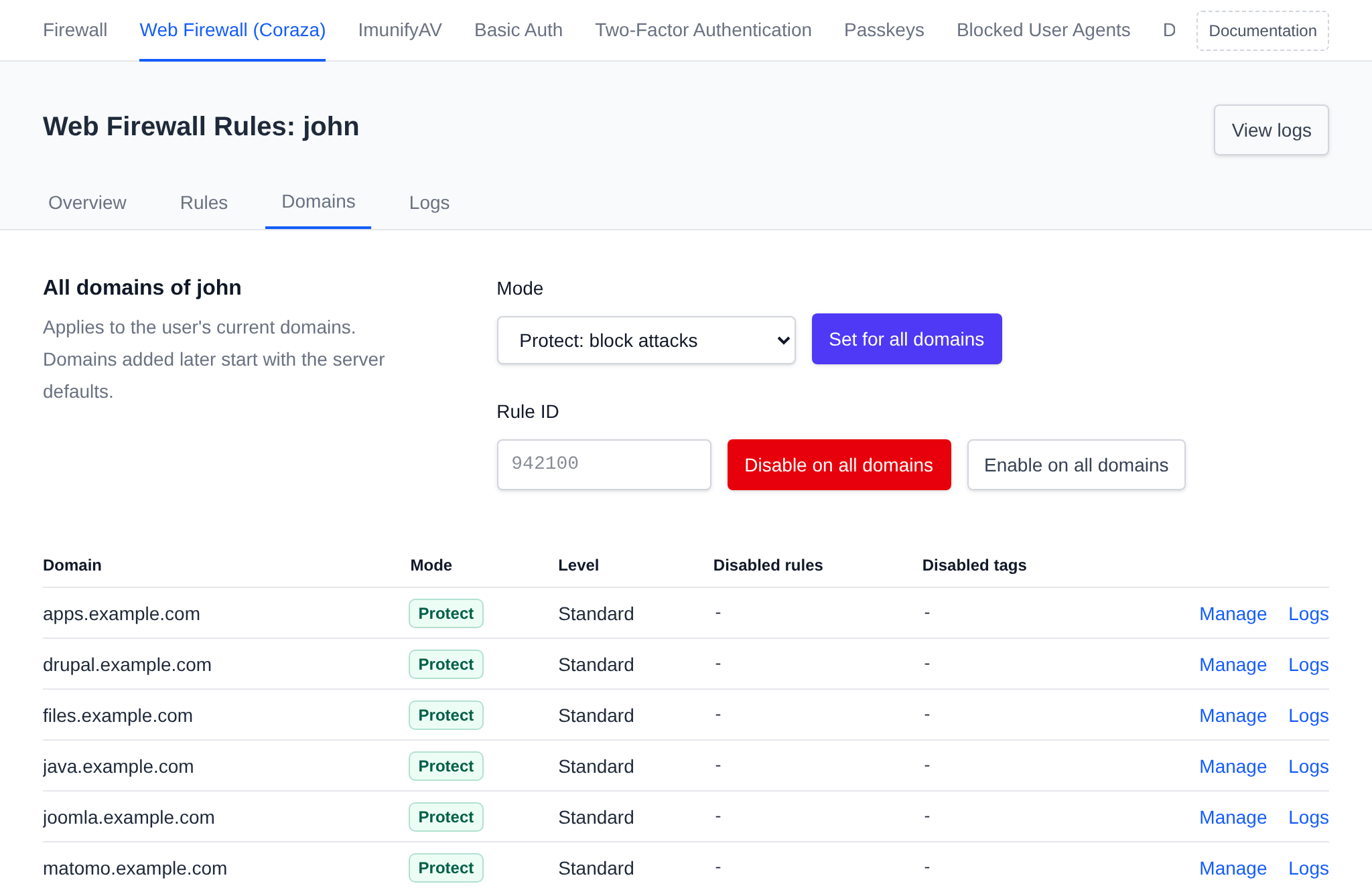Open Logs for matomo.example.com

coord(1308,868)
